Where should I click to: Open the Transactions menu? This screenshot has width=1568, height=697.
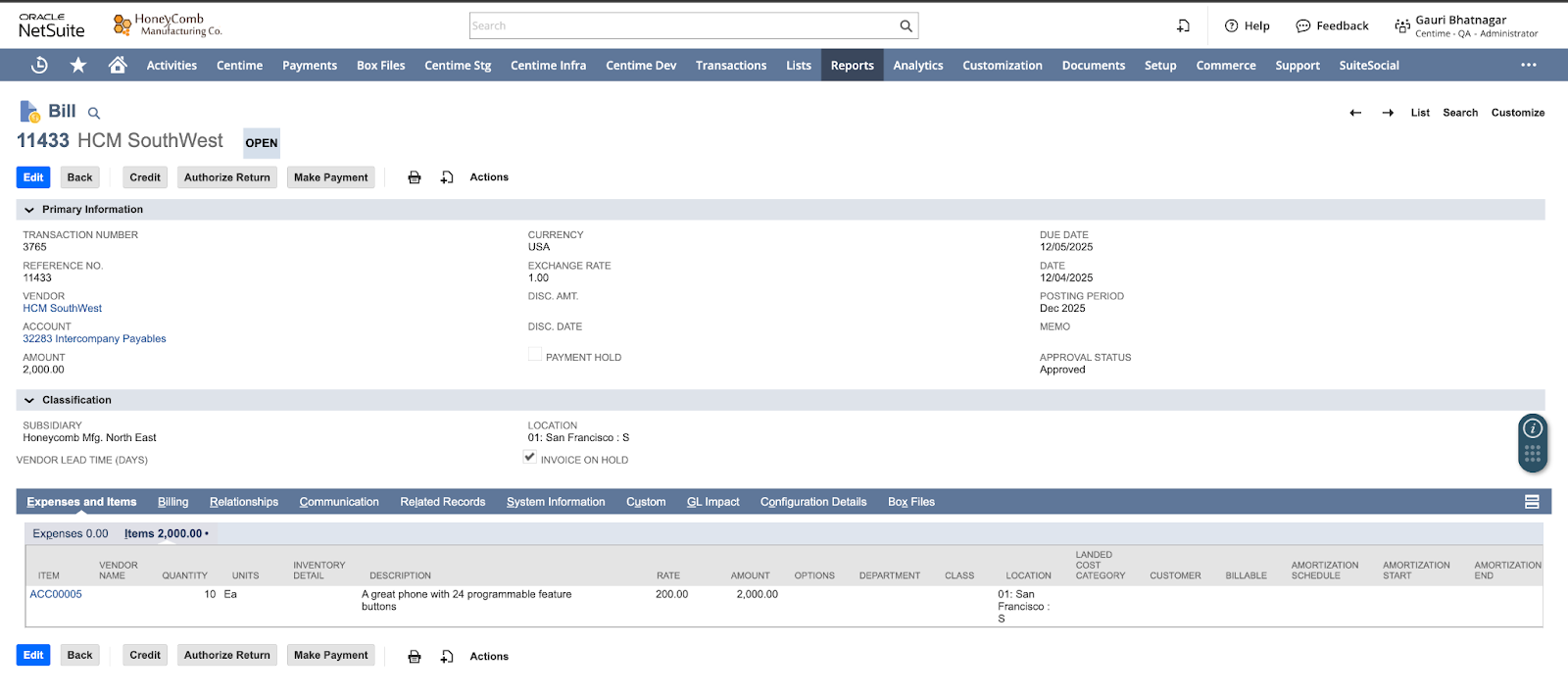(x=730, y=66)
